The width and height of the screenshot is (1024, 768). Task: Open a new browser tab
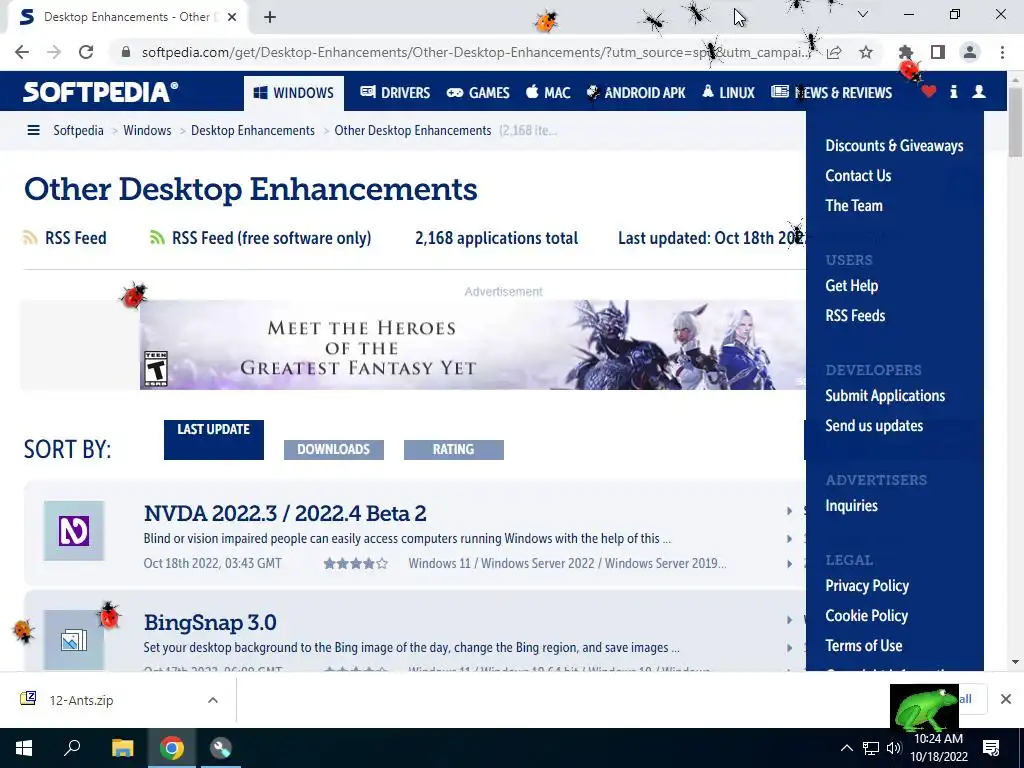(270, 17)
